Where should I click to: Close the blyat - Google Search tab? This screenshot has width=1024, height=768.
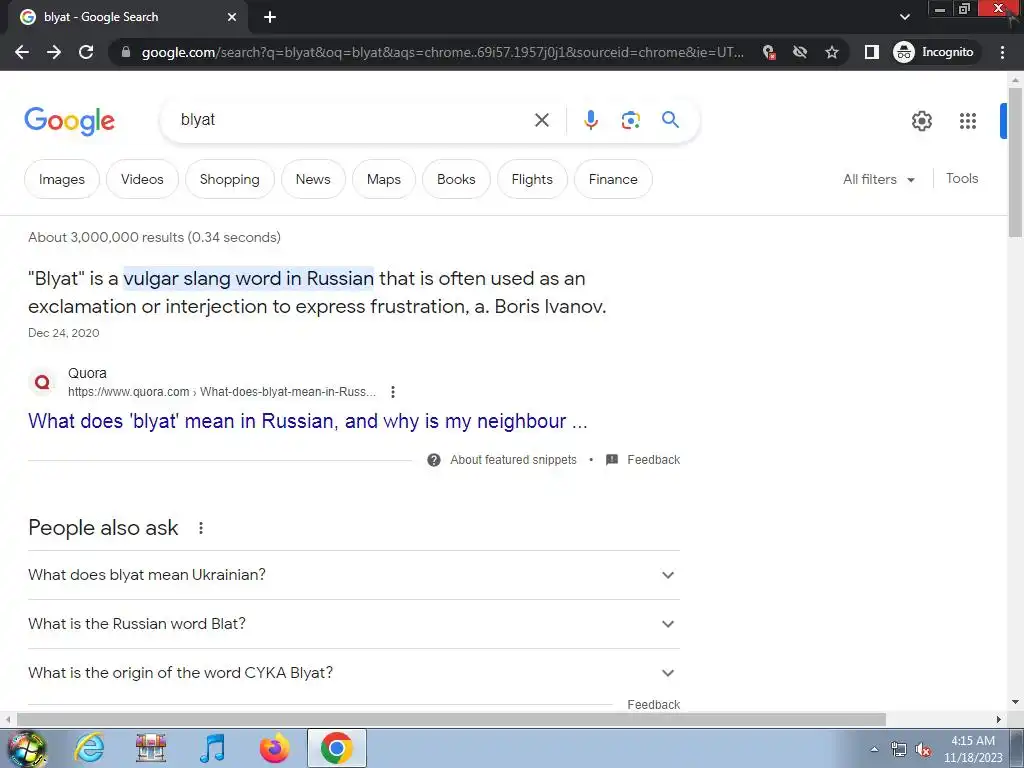232,17
